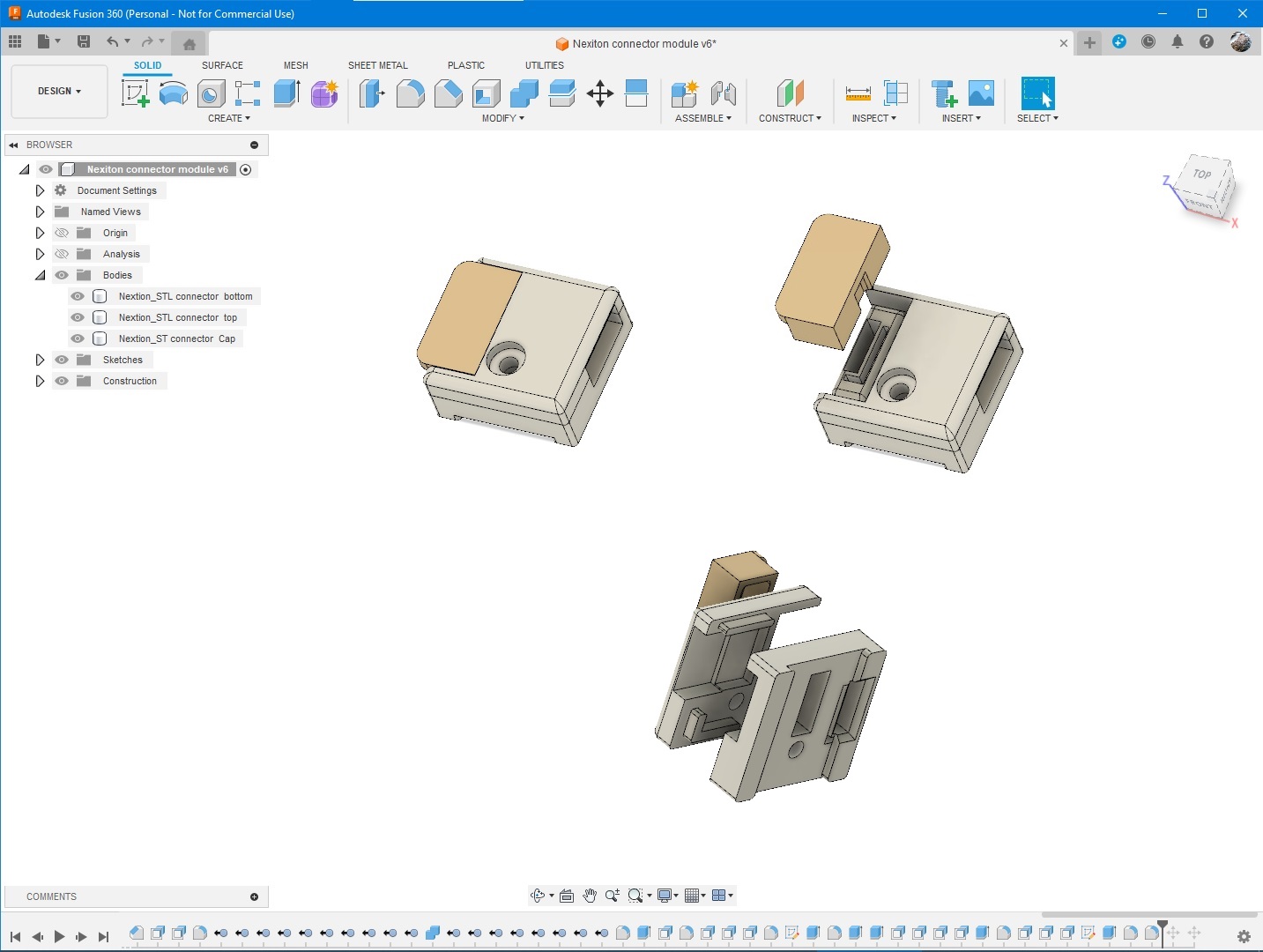Screen dimensions: 1263x952
Task: Open the Plastic ribbon tab
Action: (466, 64)
